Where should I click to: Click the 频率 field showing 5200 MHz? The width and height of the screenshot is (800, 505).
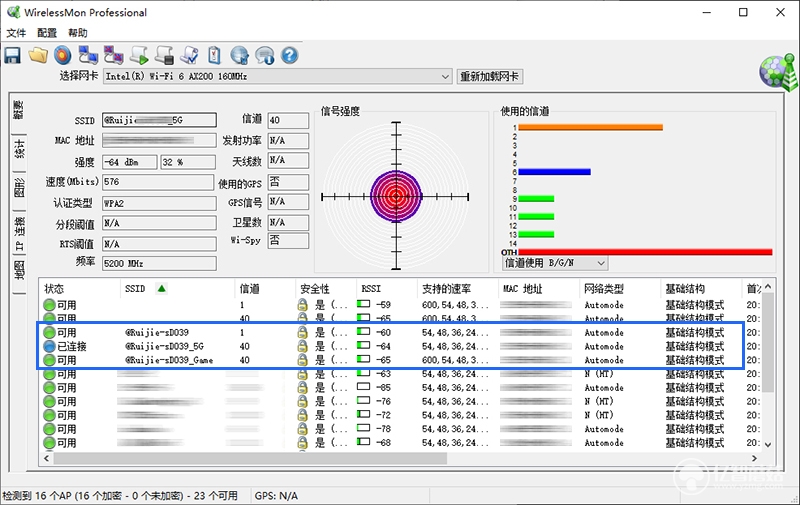point(159,264)
